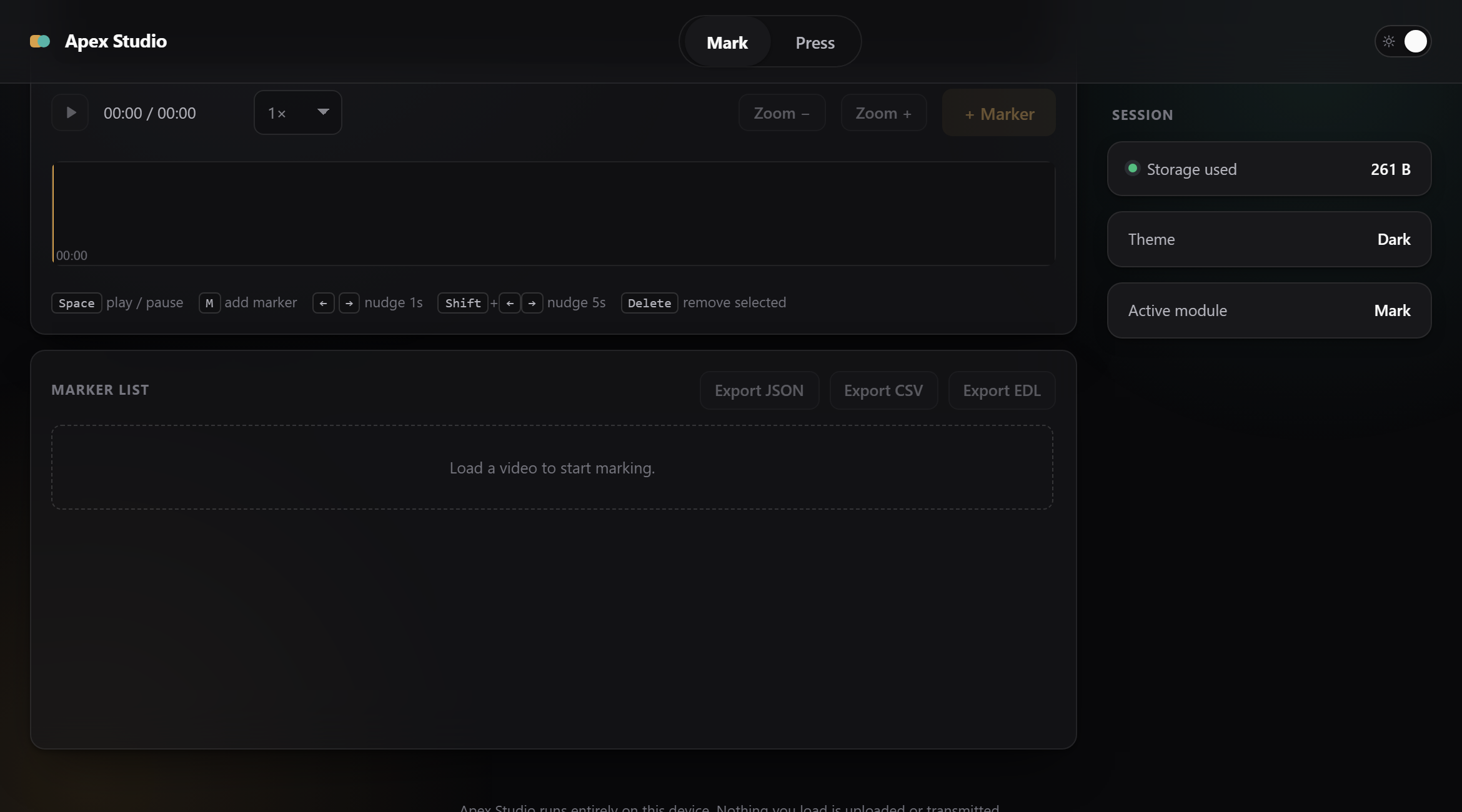Screen dimensions: 1462x812
Task: Click the 00:00 / 00:00 time readout
Action: (x=149, y=113)
